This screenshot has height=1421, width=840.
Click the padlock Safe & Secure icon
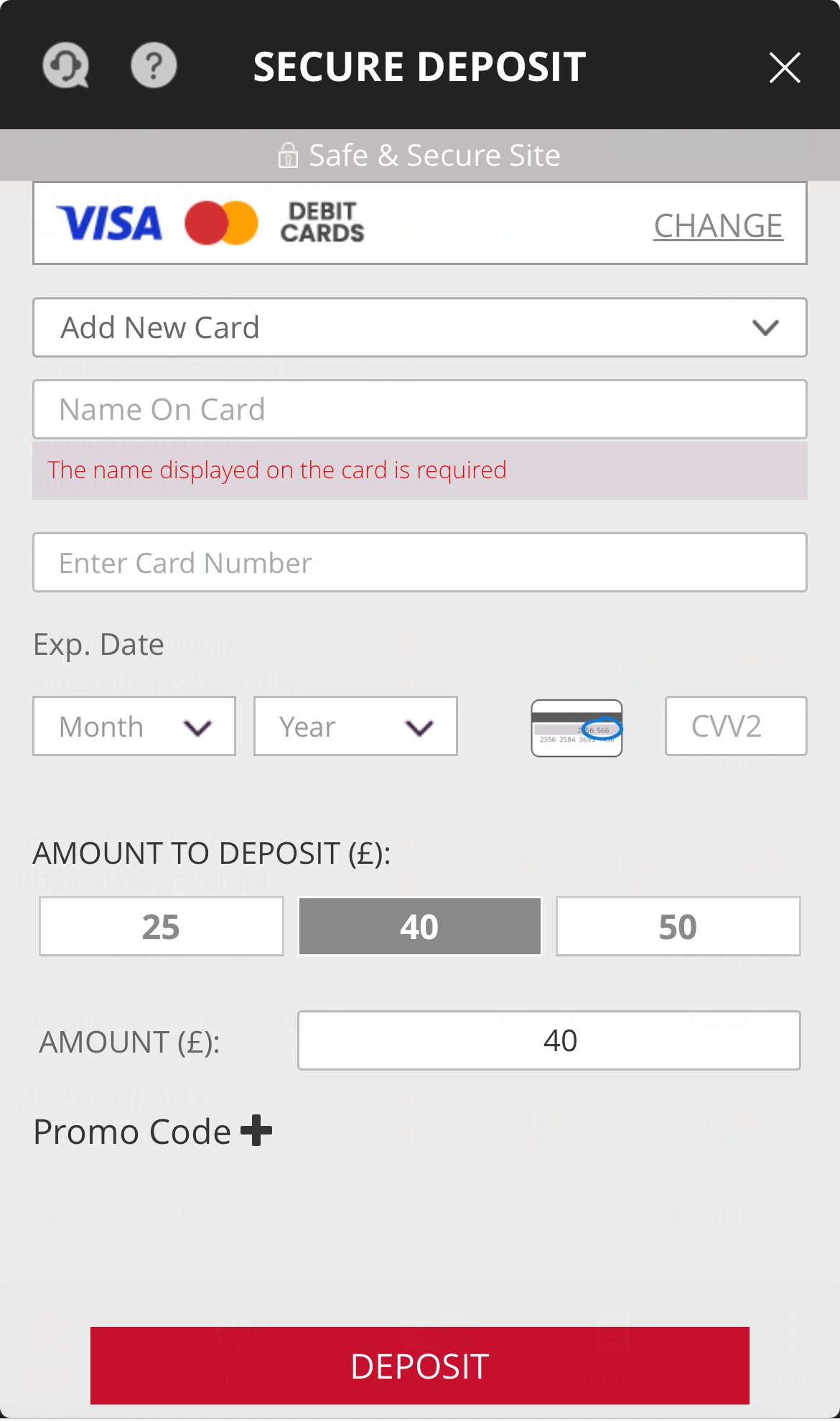click(288, 155)
